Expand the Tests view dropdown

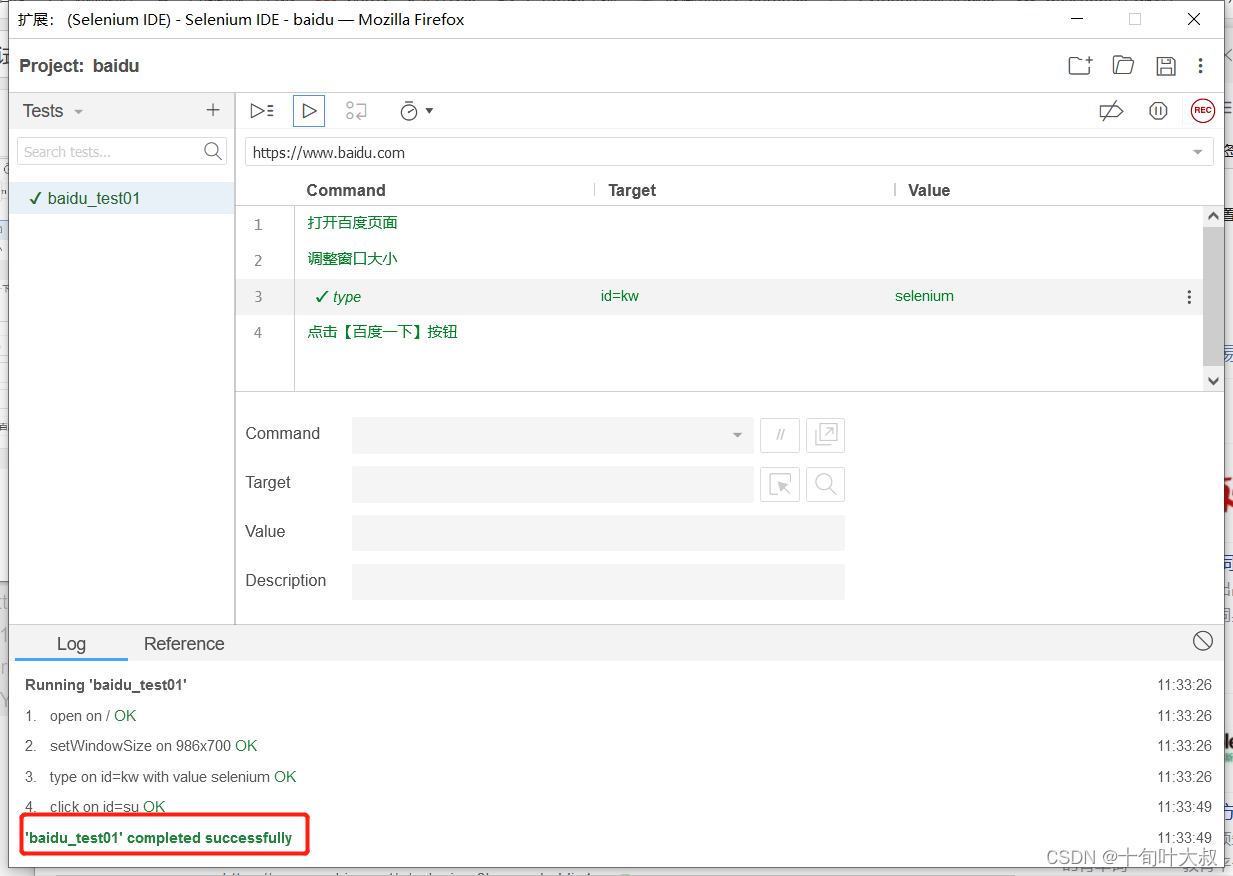coord(79,112)
